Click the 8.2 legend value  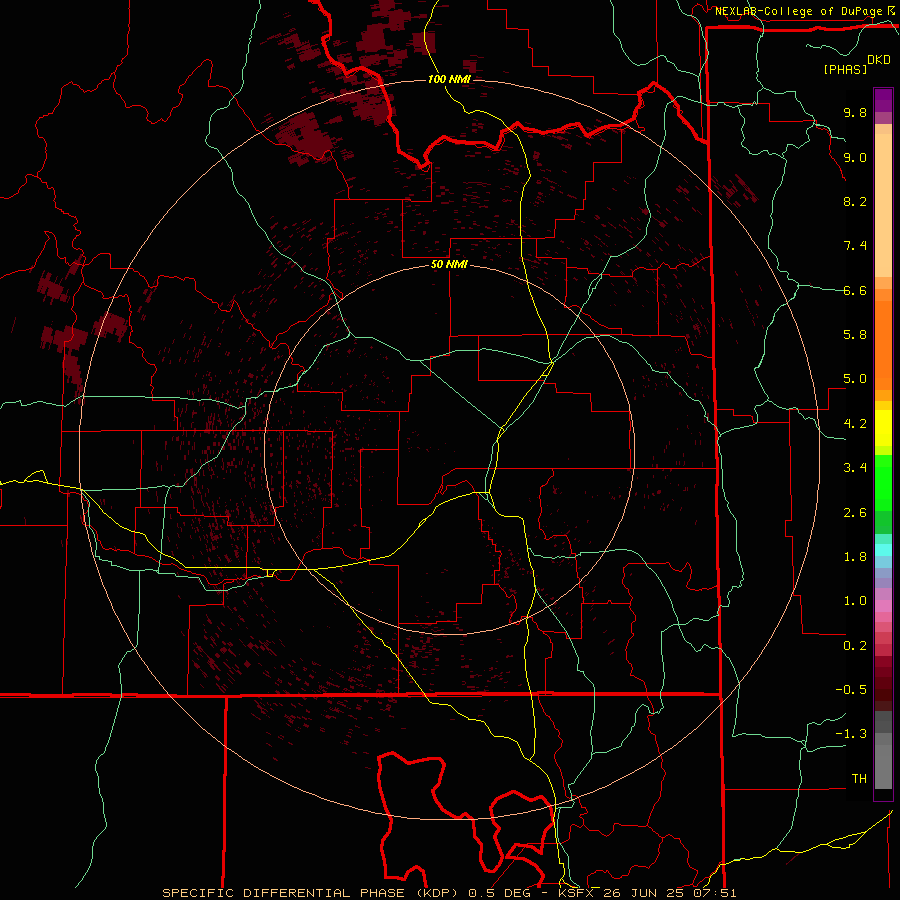(855, 201)
